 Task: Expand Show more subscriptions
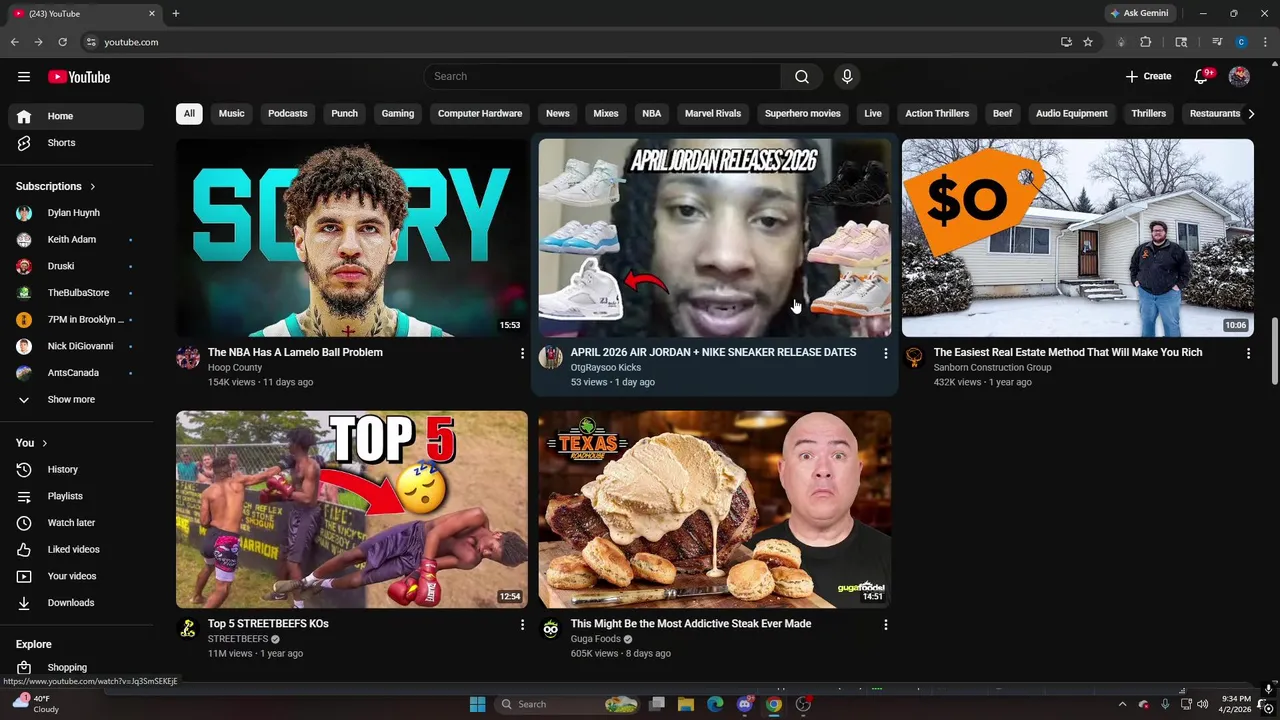coord(76,399)
